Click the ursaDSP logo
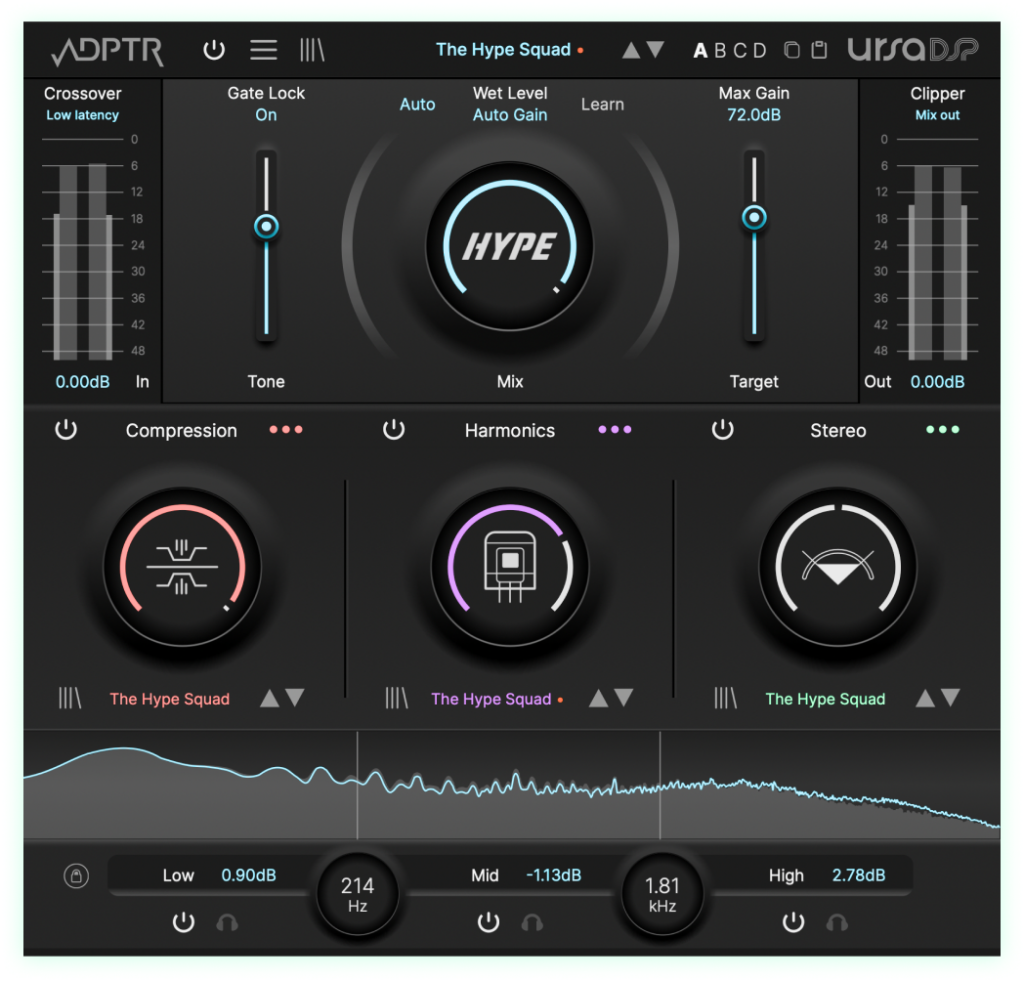Viewport: 1024px width, 981px height. [x=912, y=50]
